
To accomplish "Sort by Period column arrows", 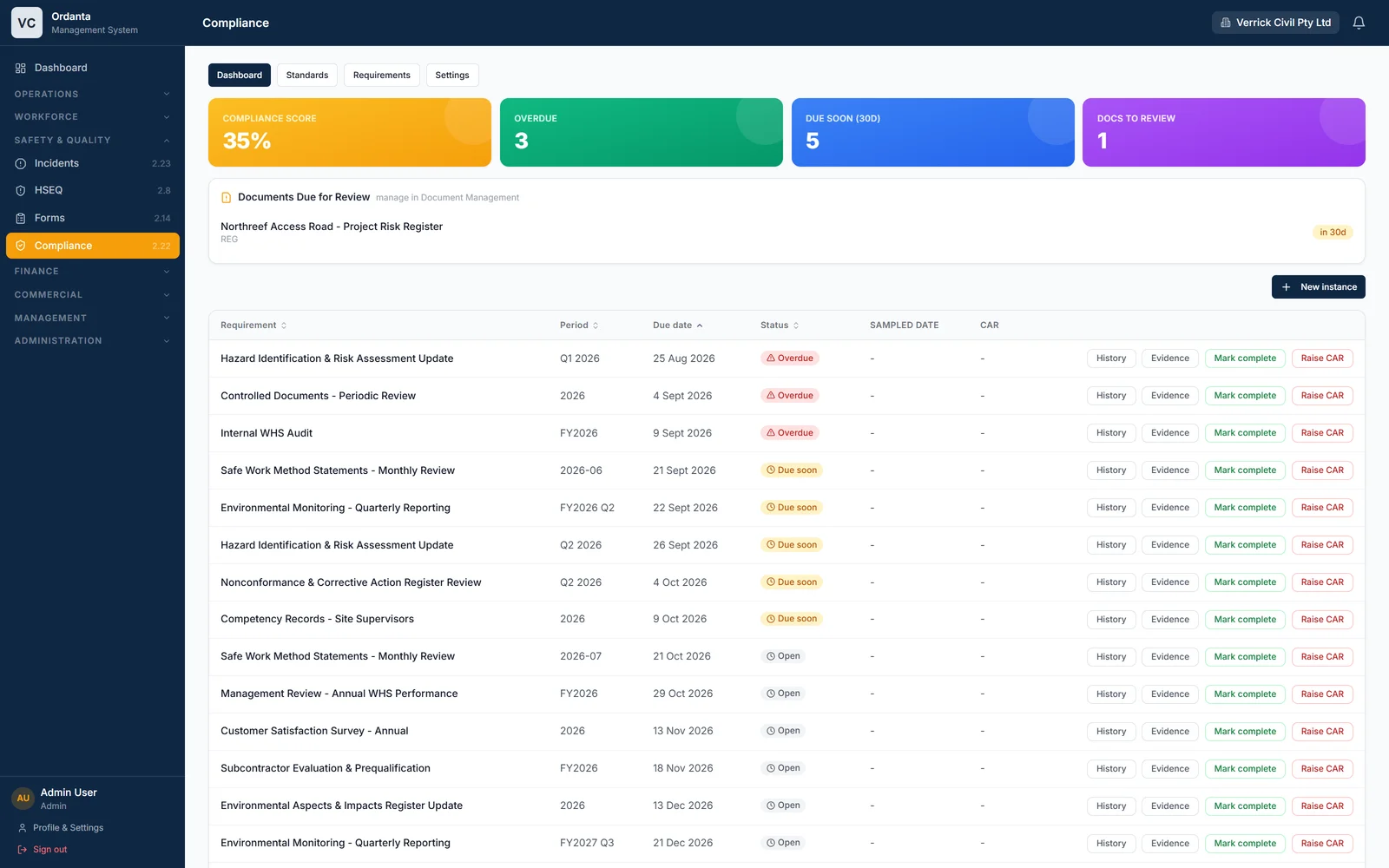I will [x=596, y=325].
